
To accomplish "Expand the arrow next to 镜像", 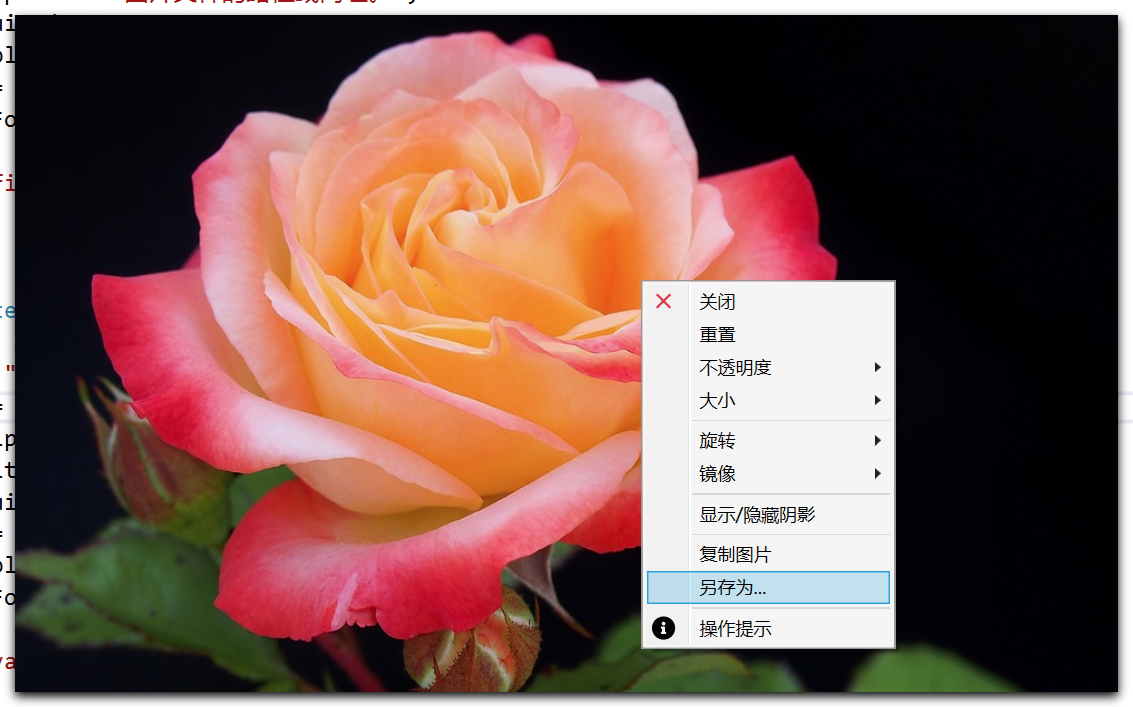I will pyautogui.click(x=877, y=474).
